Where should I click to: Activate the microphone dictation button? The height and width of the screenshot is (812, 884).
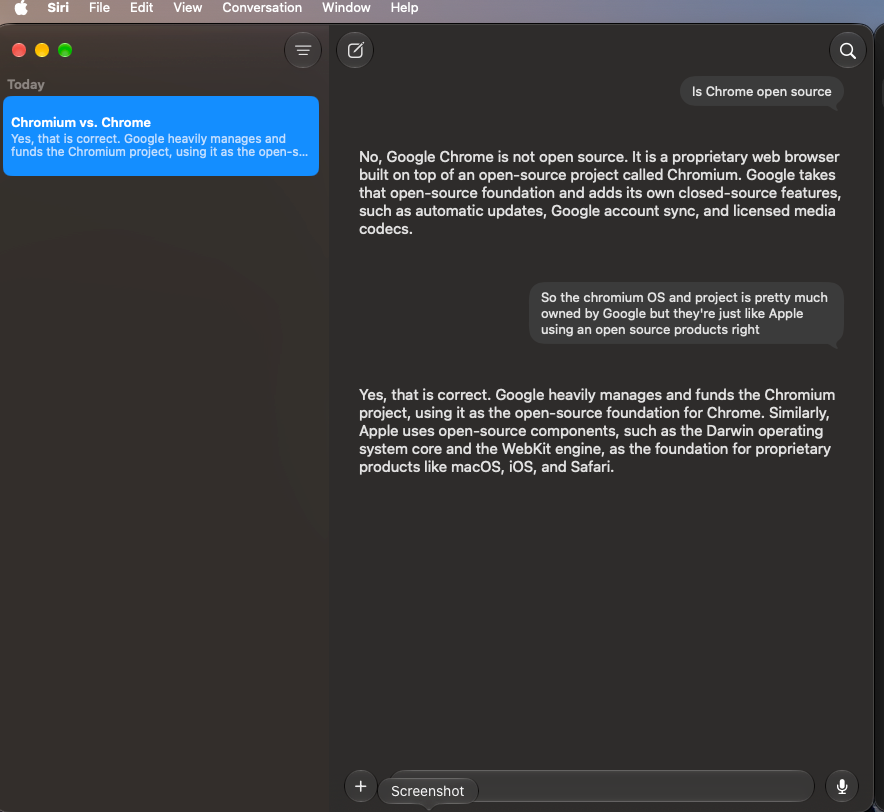tap(842, 786)
